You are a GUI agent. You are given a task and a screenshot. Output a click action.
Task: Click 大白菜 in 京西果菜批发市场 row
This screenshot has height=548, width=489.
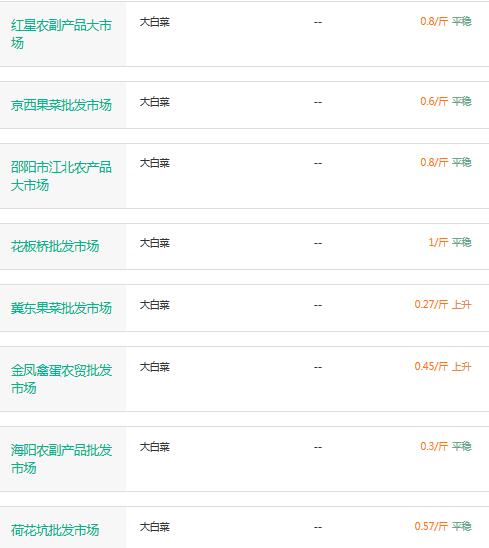click(x=154, y=102)
